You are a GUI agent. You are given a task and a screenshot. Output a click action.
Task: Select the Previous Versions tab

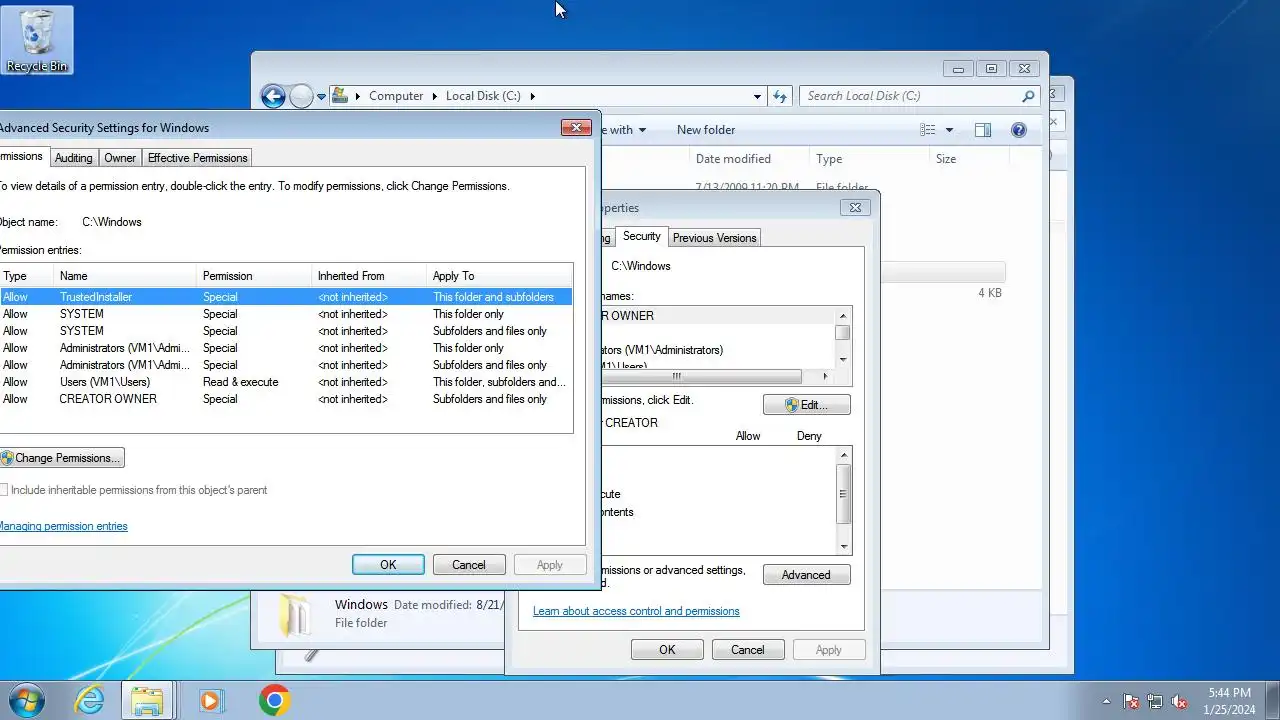point(714,238)
